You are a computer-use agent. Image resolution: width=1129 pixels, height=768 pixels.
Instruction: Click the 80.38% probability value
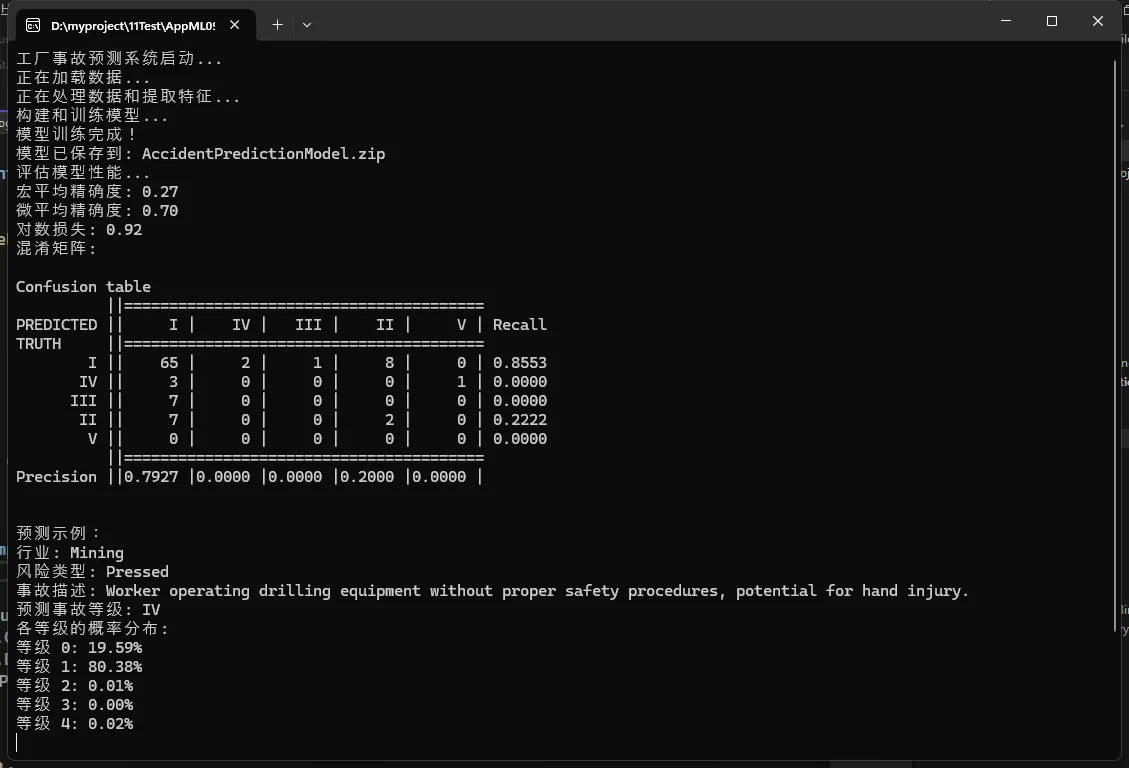[x=115, y=667]
